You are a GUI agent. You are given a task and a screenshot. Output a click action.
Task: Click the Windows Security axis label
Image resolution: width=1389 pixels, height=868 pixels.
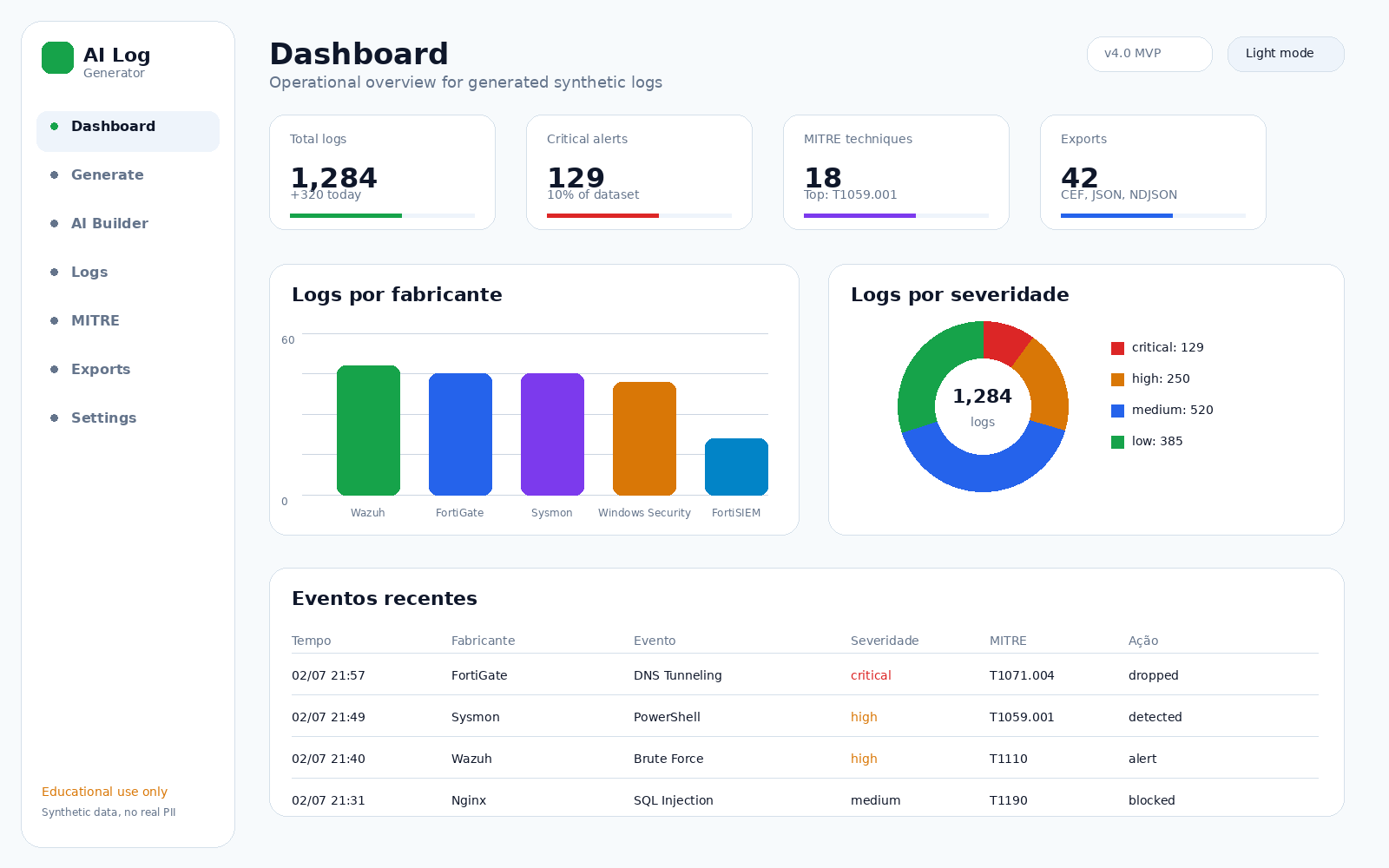pos(644,513)
